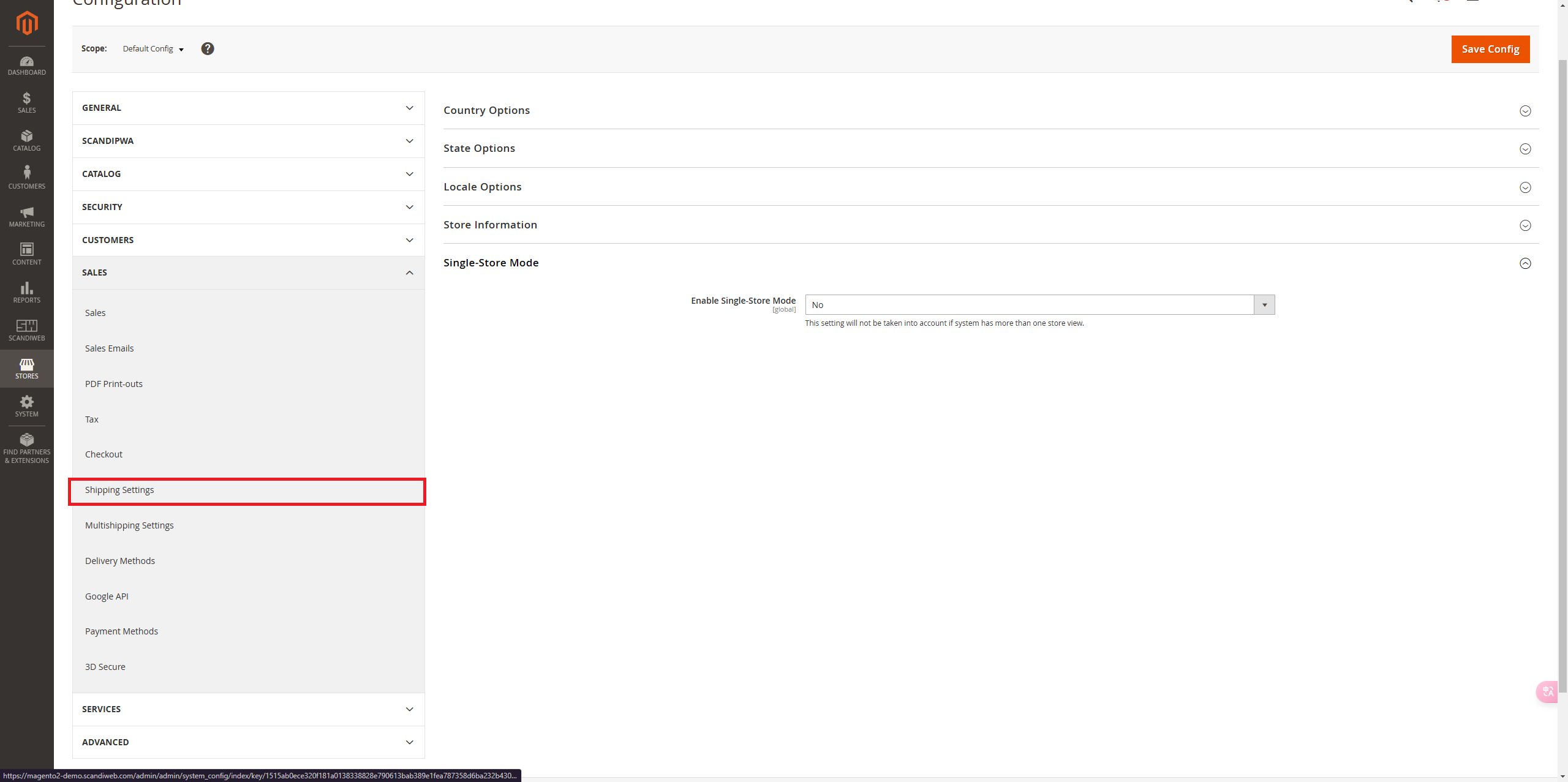This screenshot has width=1568, height=782.
Task: Select the Sales submenu item
Action: (95, 313)
